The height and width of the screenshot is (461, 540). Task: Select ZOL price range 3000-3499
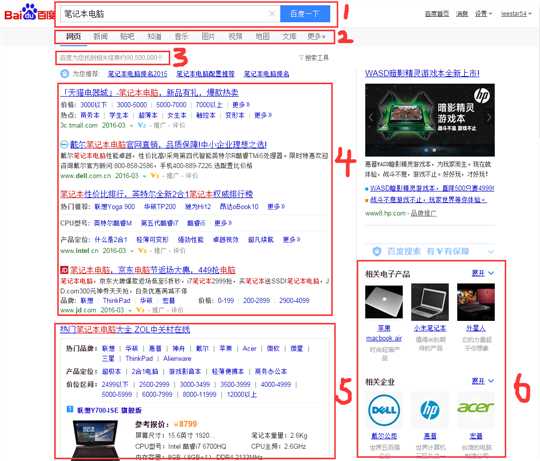pos(195,384)
